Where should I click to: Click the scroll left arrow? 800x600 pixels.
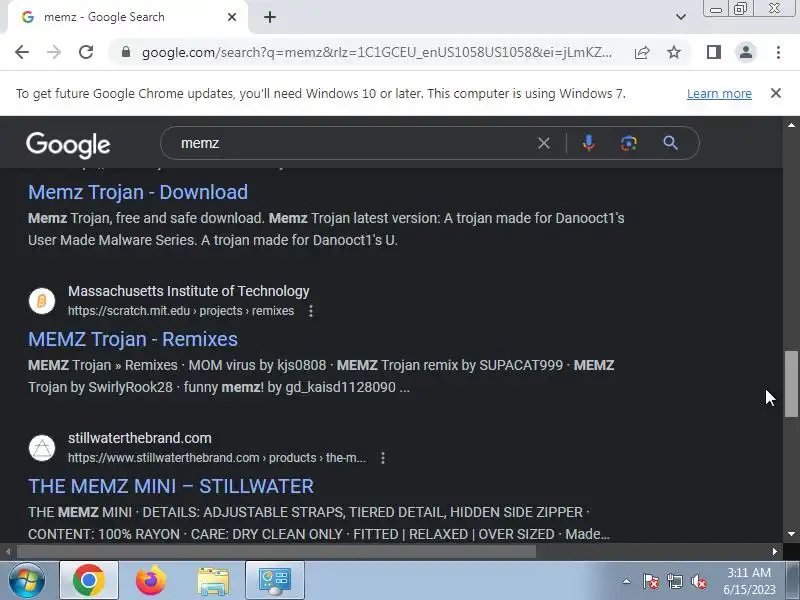tap(8, 552)
